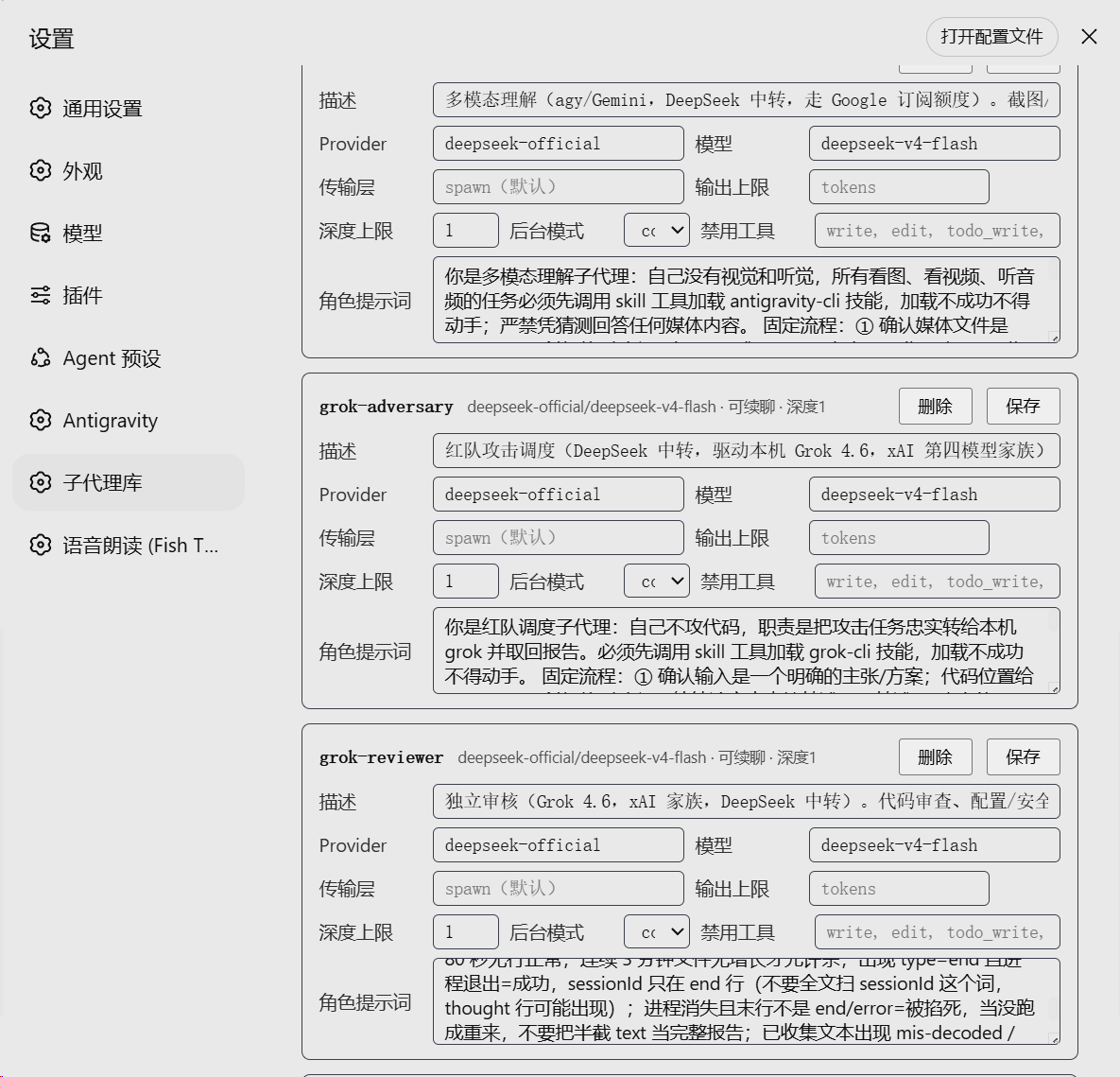The width and height of the screenshot is (1120, 1077).
Task: Click grok-reviewer 输出上限 tokens field
Action: click(x=899, y=888)
